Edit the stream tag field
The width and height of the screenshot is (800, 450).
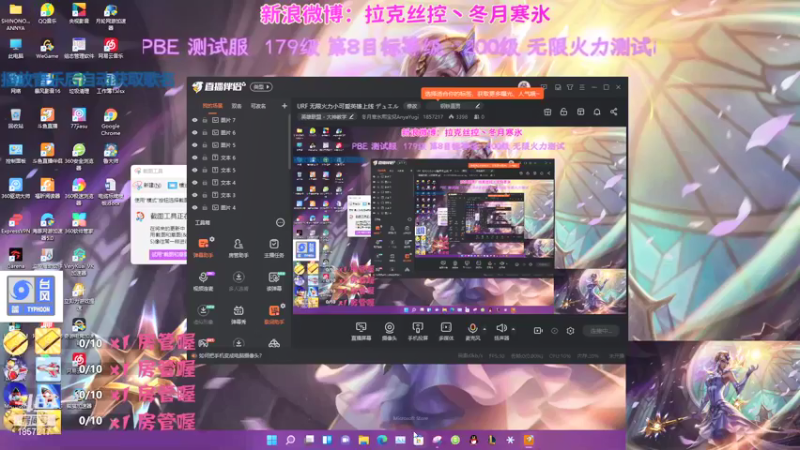[x=454, y=106]
